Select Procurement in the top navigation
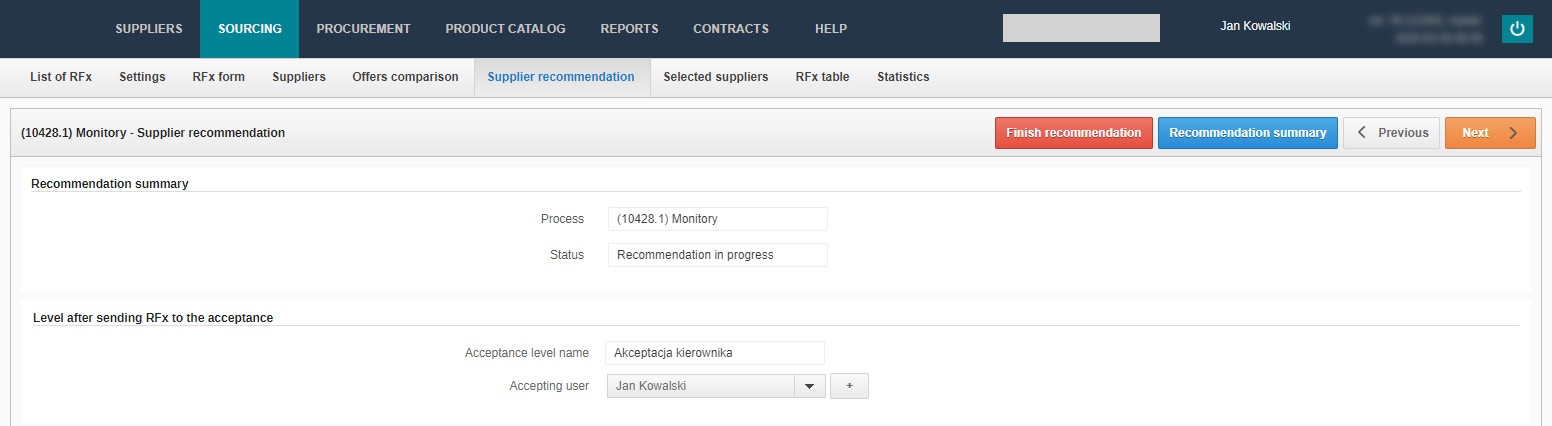The height and width of the screenshot is (426, 1552). point(363,29)
